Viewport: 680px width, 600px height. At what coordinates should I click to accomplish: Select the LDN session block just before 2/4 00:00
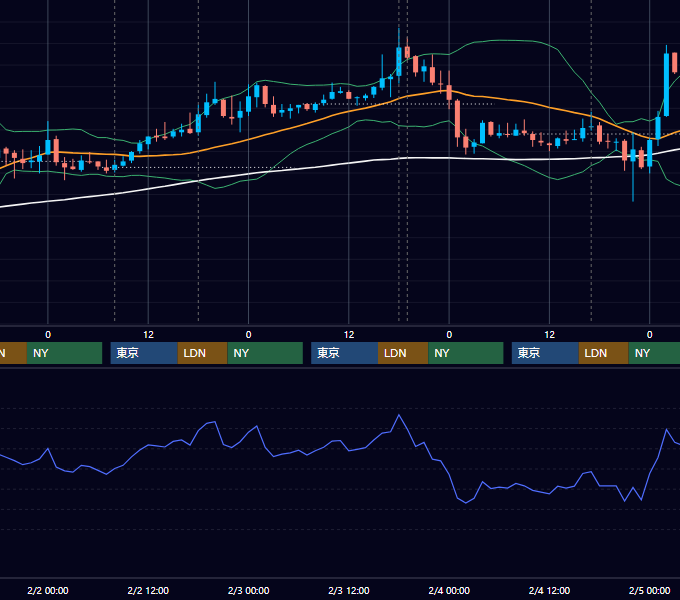pyautogui.click(x=403, y=353)
